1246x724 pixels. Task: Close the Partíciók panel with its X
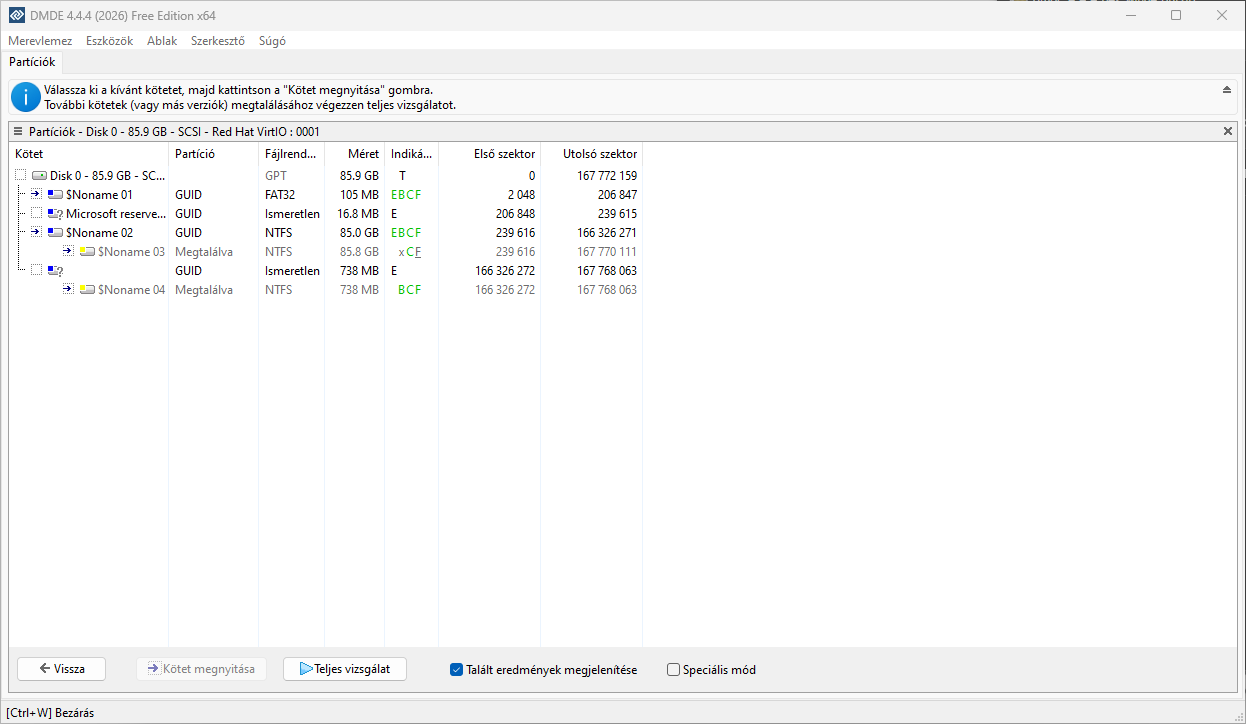coord(1228,131)
